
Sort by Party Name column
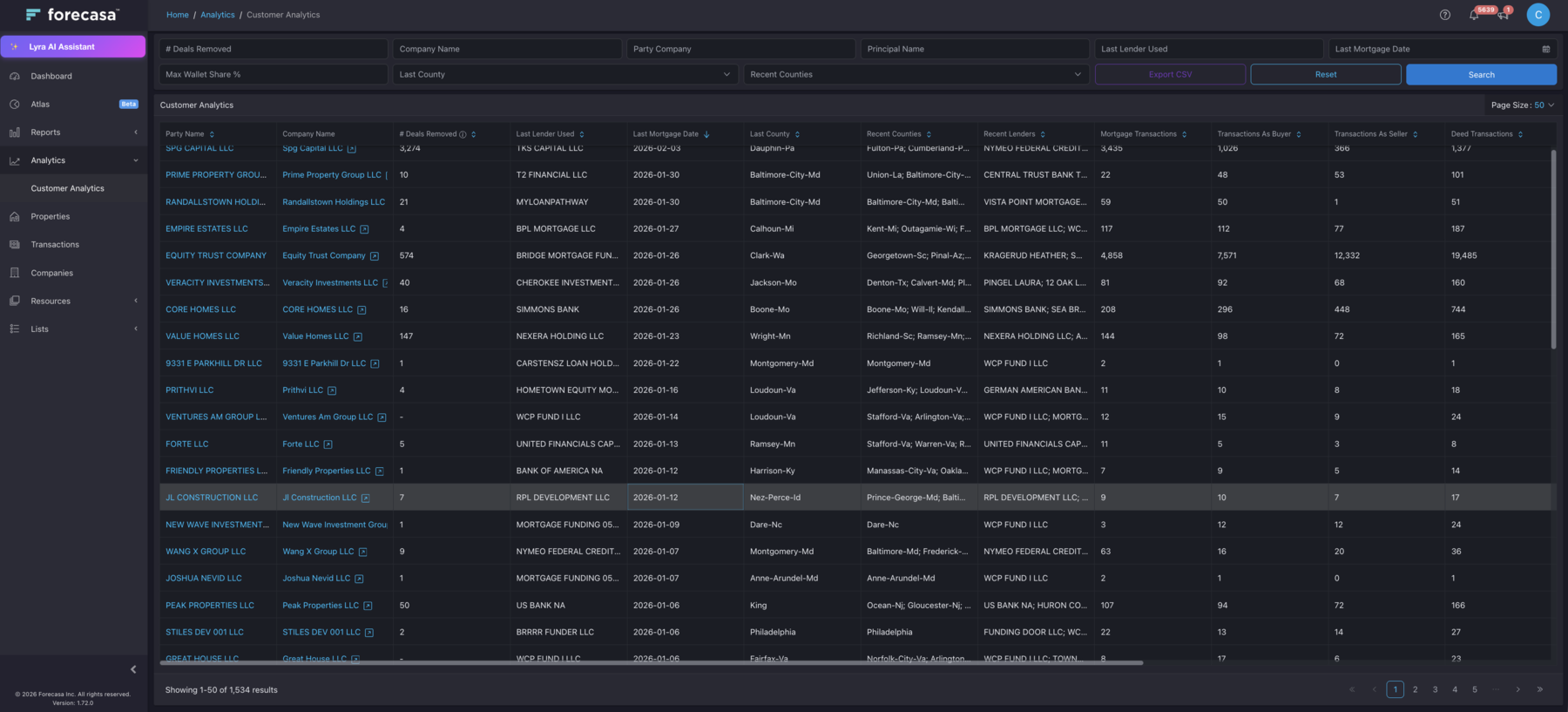pos(212,134)
